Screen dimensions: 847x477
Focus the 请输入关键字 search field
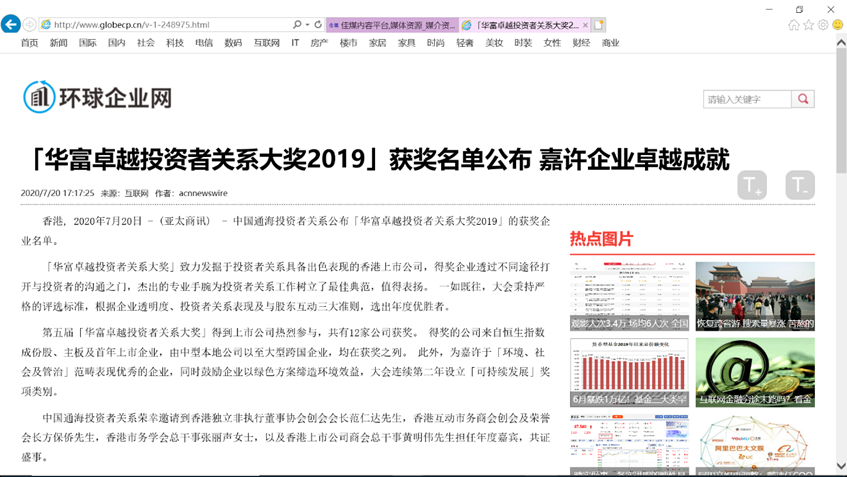pos(748,99)
